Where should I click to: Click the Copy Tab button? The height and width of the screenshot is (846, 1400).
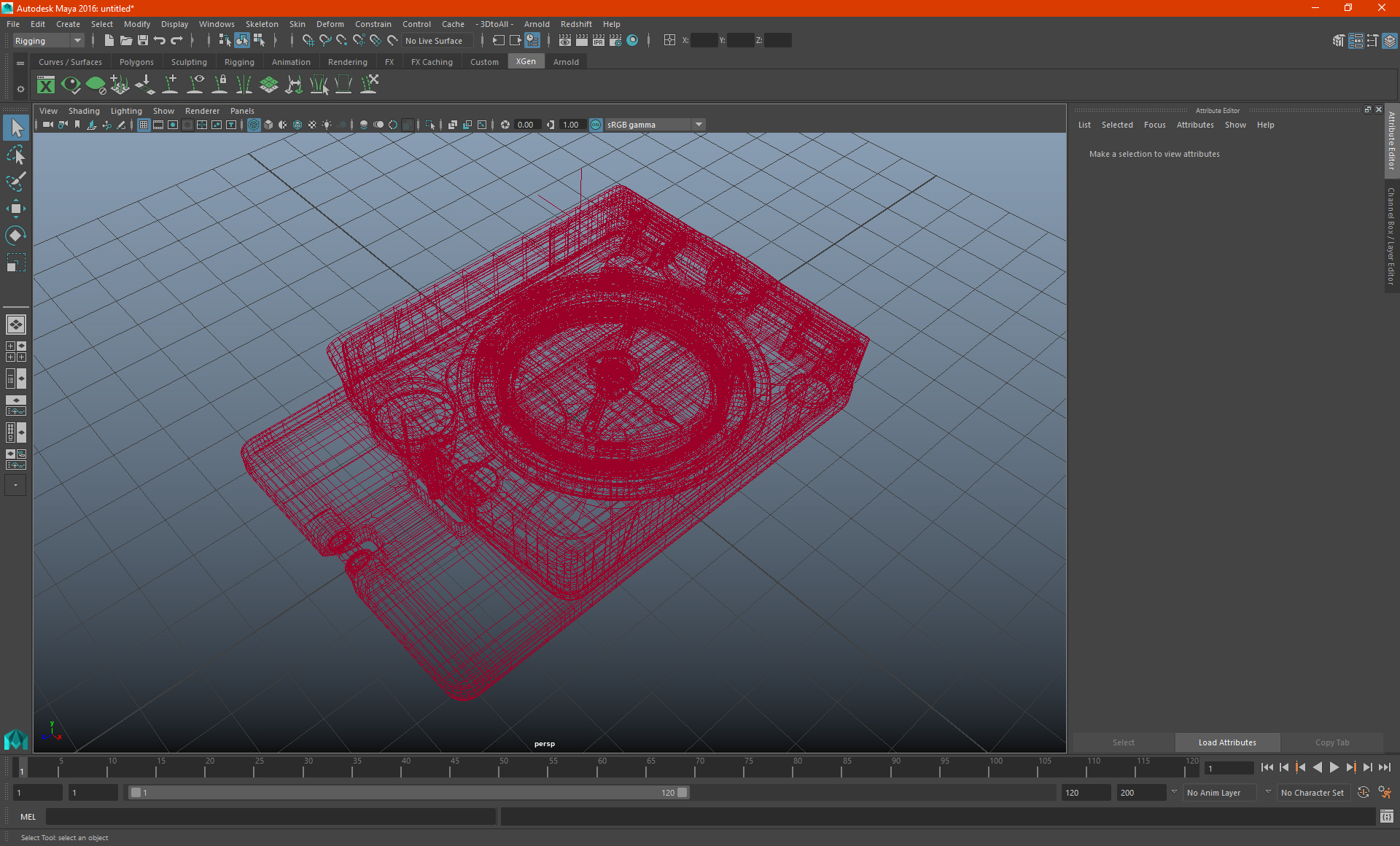1332,742
